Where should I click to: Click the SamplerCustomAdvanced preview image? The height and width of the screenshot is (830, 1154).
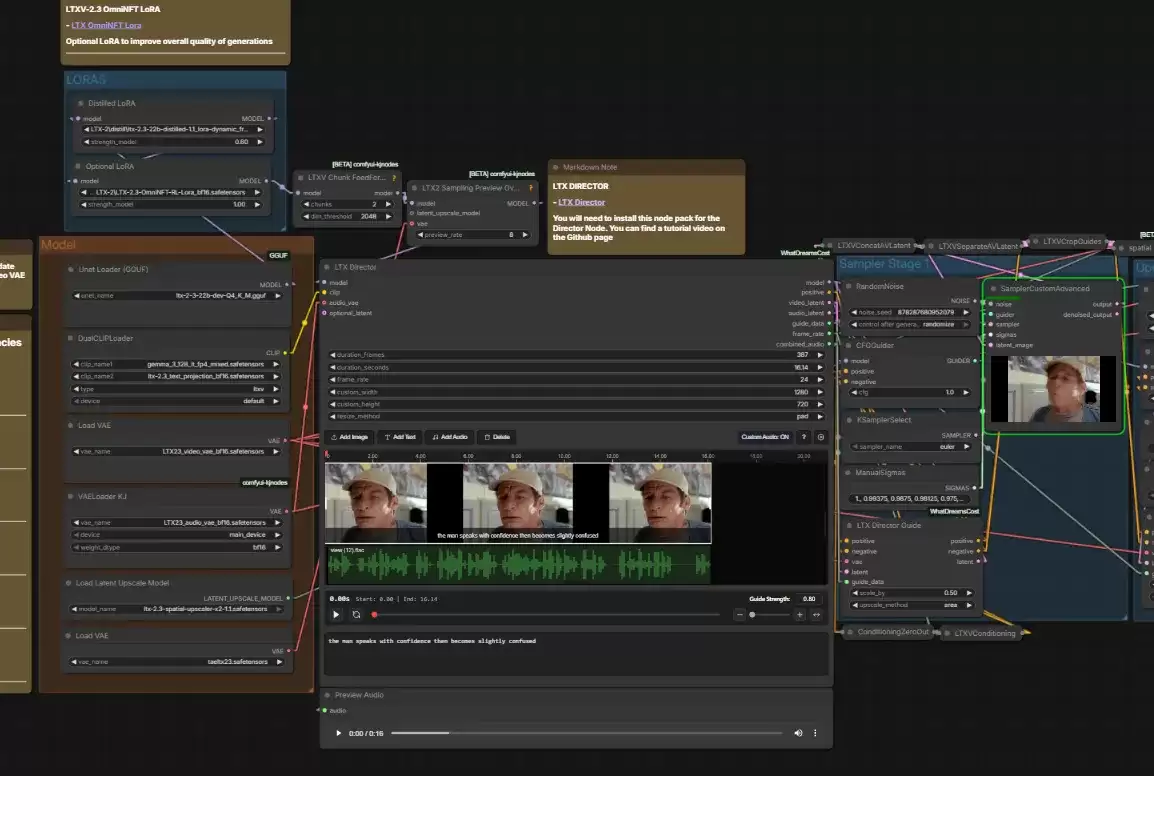1054,389
